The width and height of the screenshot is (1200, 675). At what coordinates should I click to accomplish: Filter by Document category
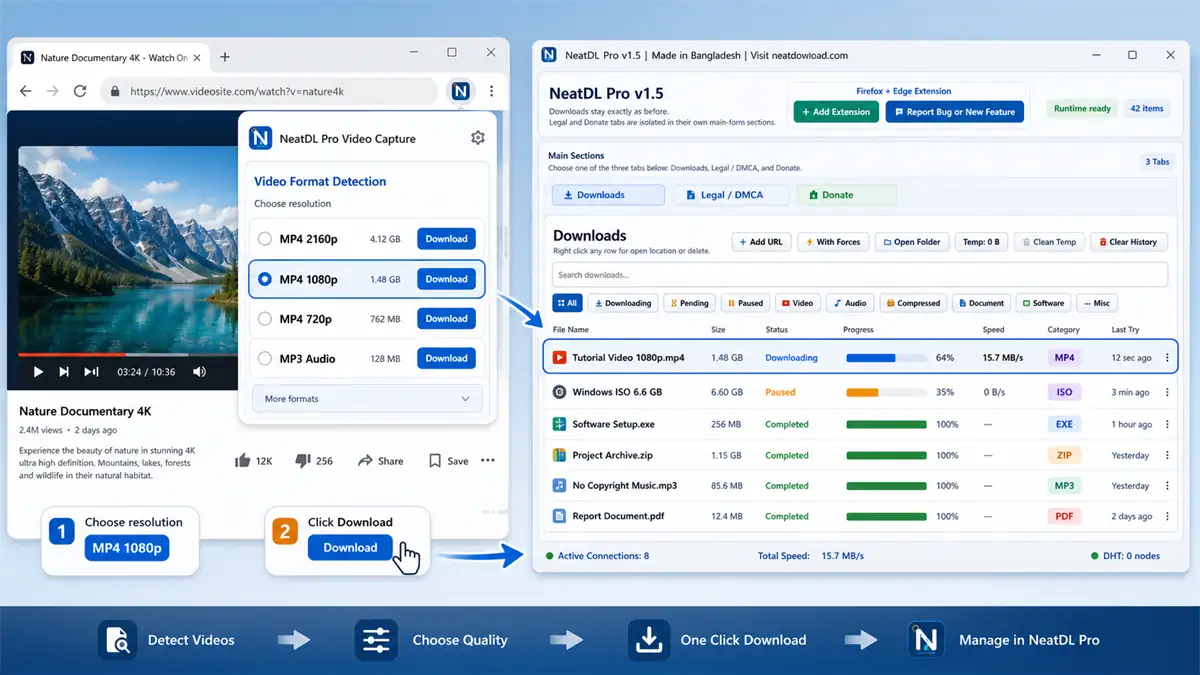[981, 303]
